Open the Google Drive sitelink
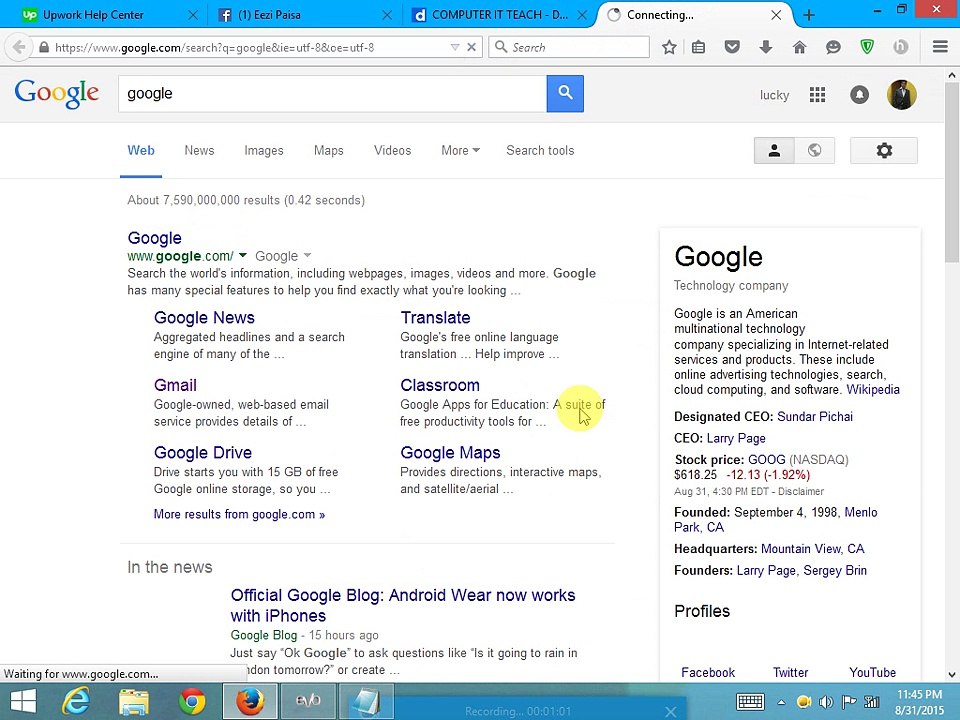This screenshot has width=960, height=720. pos(203,452)
